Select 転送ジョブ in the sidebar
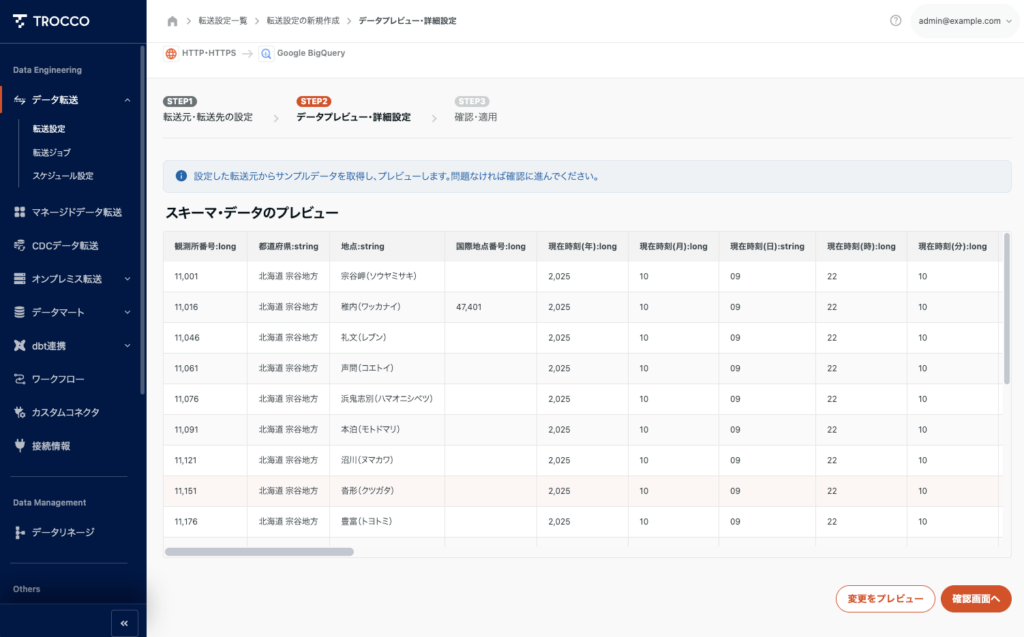The height and width of the screenshot is (637, 1024). click(x=51, y=152)
